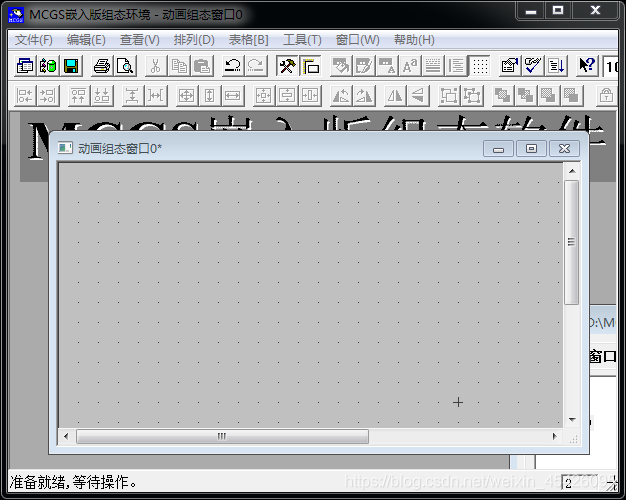Open the workbench window icon
Screen dimensions: 626x500
pyautogui.click(x=25, y=66)
